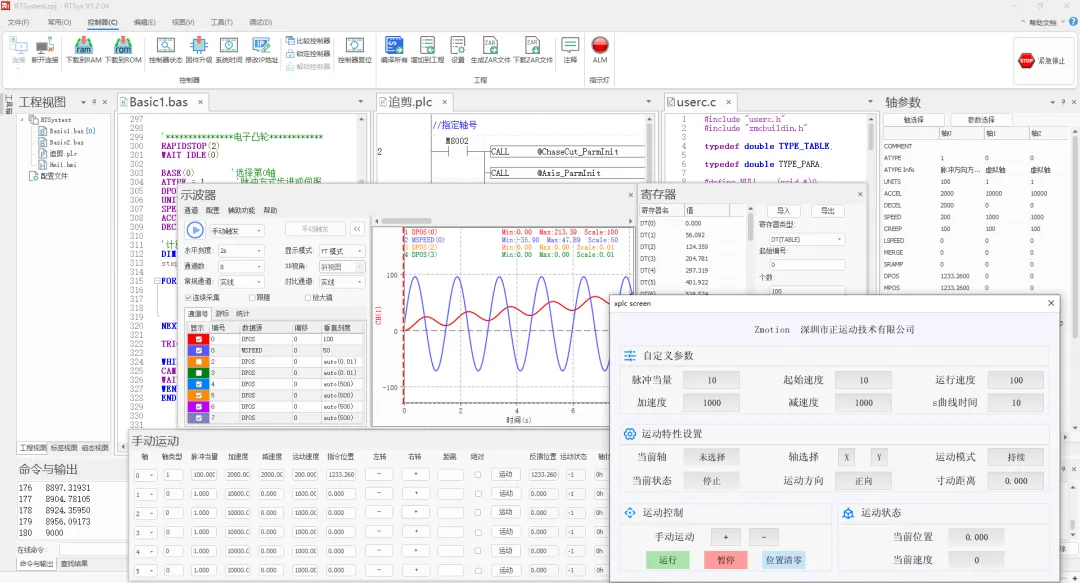Expand the 通道数 dropdown
This screenshot has height=583, width=1080.
click(x=241, y=267)
